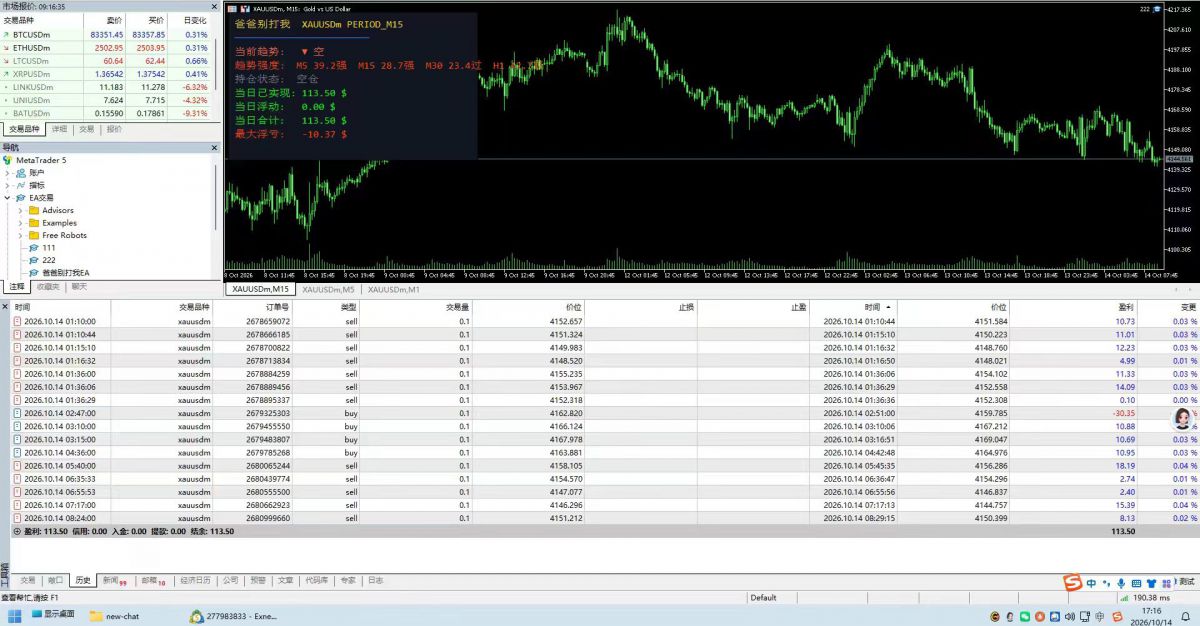Click the 显示桌面 show desktop taskbar button
This screenshot has width=1200, height=626.
click(52, 615)
